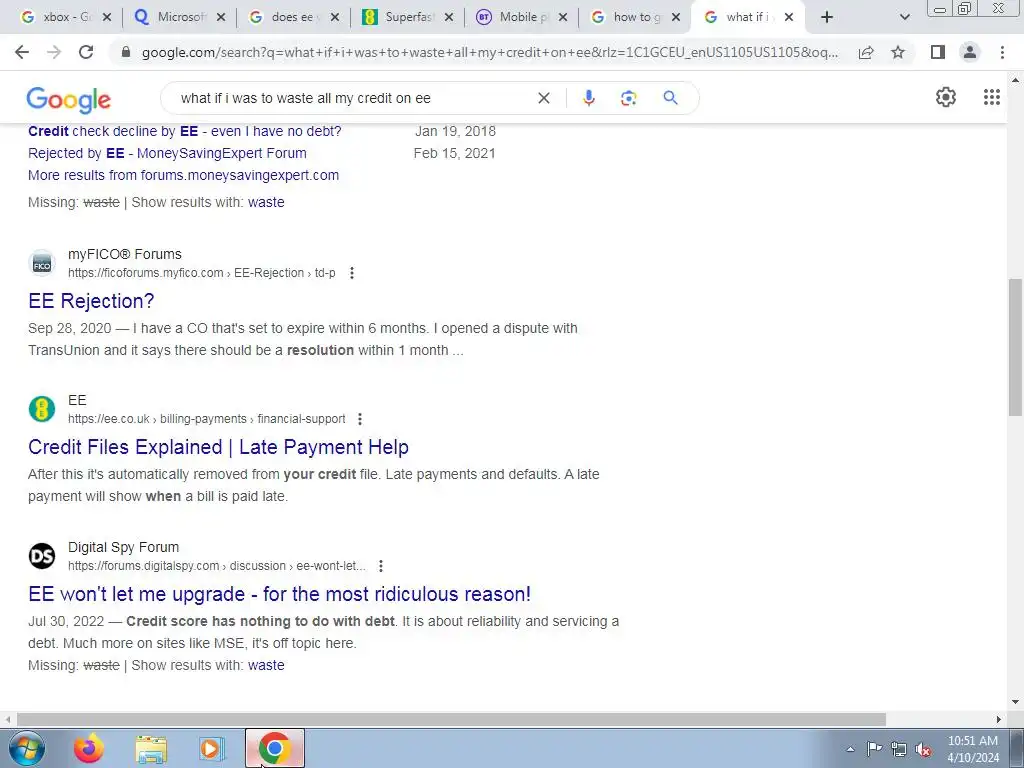Open the Chrome side panel
This screenshot has height=768, width=1024.
pos(938,52)
